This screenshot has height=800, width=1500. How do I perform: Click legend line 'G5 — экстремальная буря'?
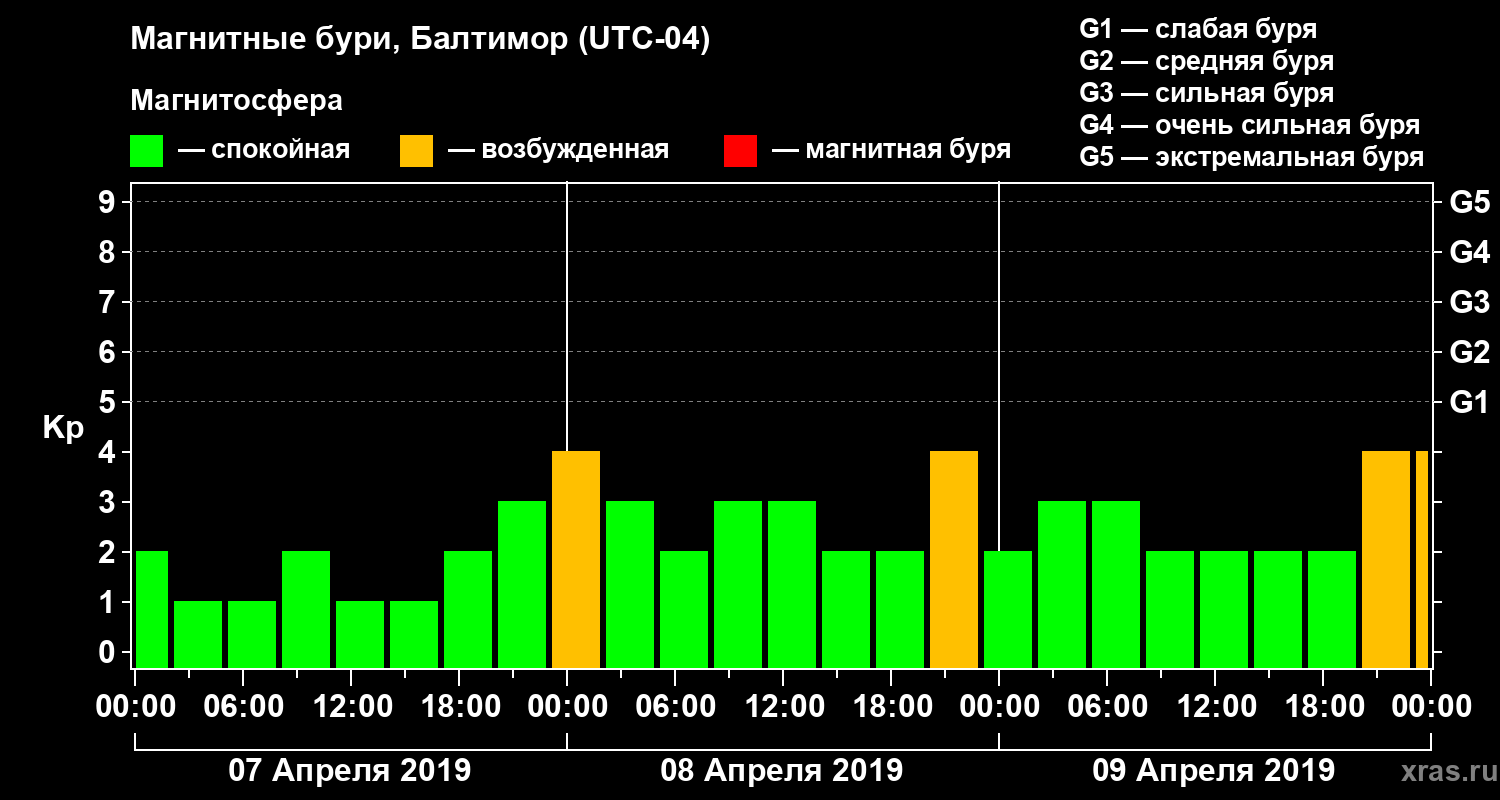coord(1252,157)
